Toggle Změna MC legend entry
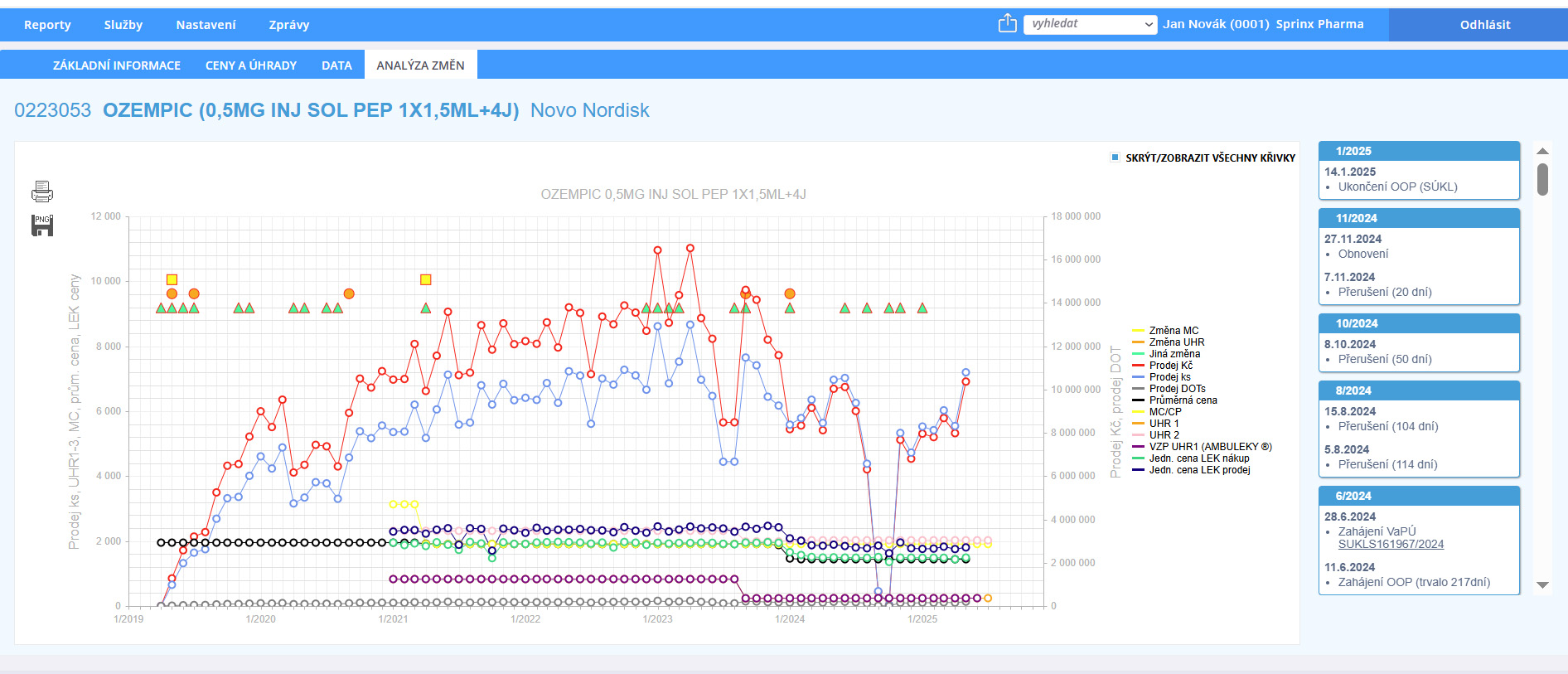Viewport: 1568px width, 674px height. click(x=1165, y=331)
